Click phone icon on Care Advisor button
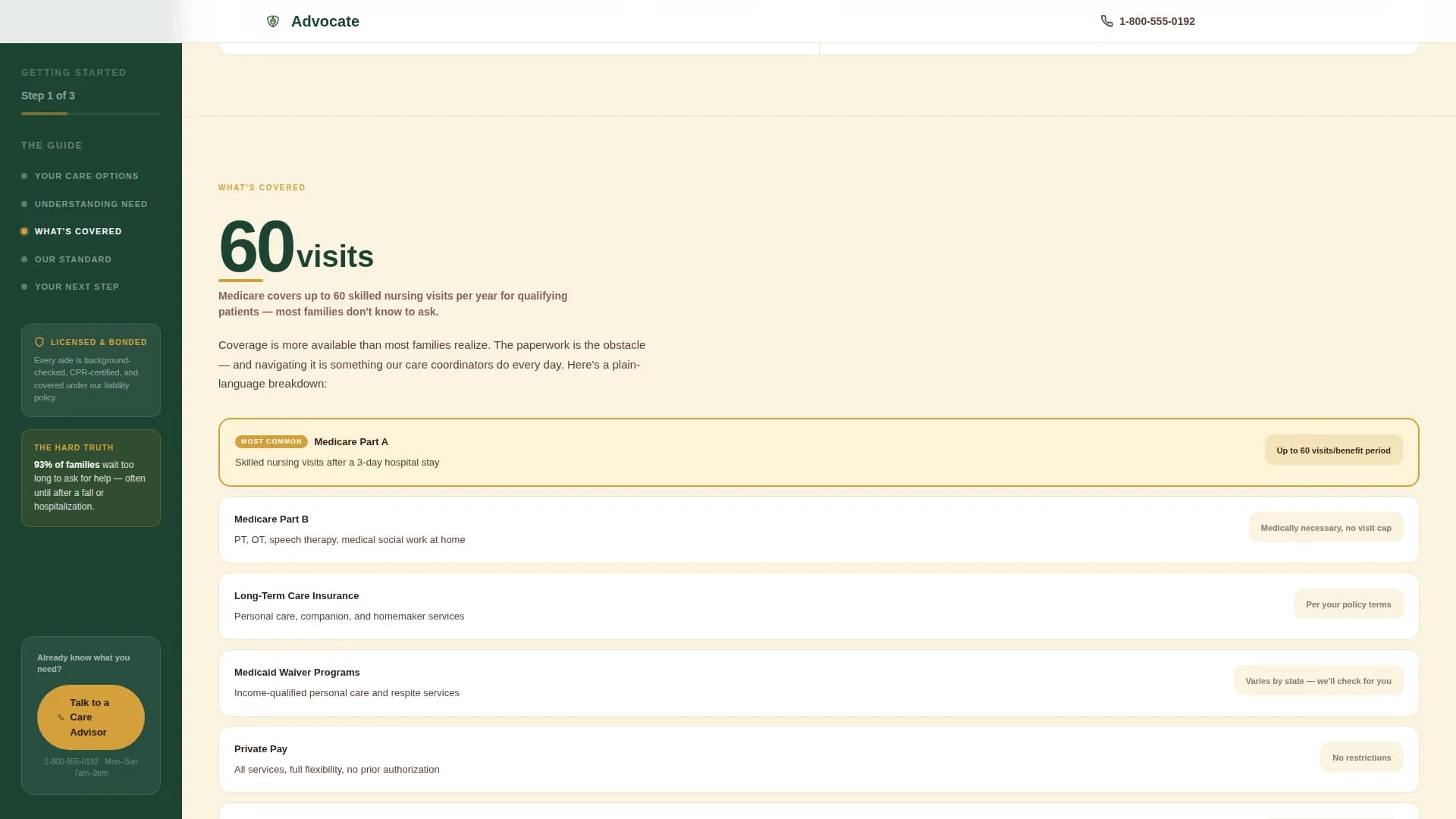Screen dimensions: 1456x819 61,717
